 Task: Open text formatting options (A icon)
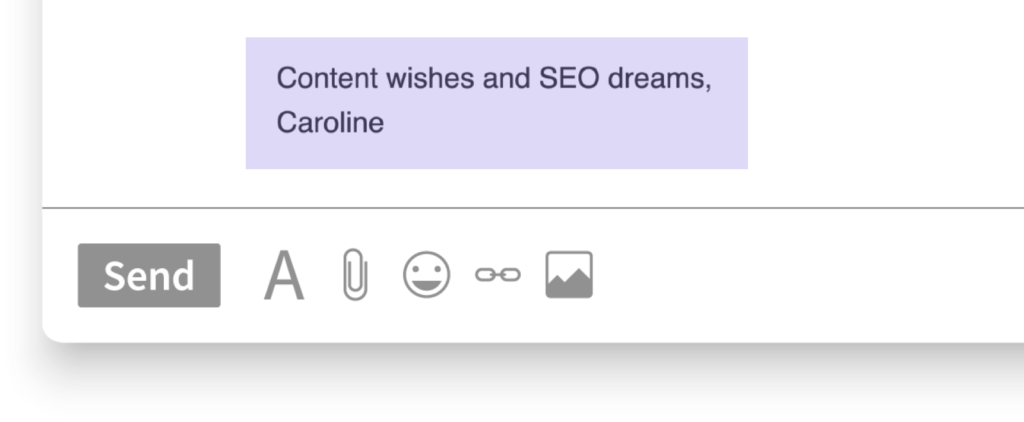pos(284,276)
